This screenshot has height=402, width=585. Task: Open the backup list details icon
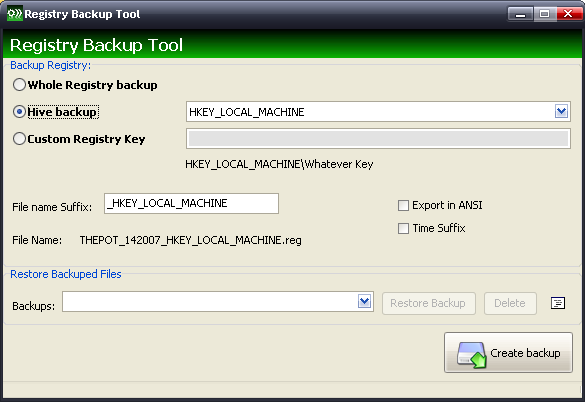click(x=558, y=303)
